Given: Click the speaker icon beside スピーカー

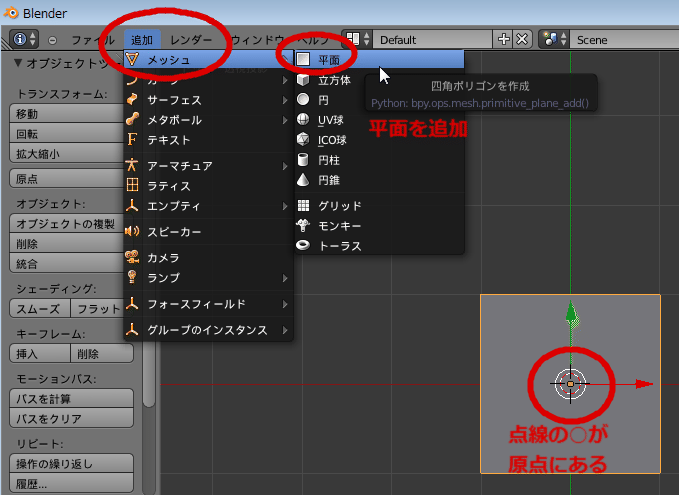Looking at the screenshot, I should (132, 231).
